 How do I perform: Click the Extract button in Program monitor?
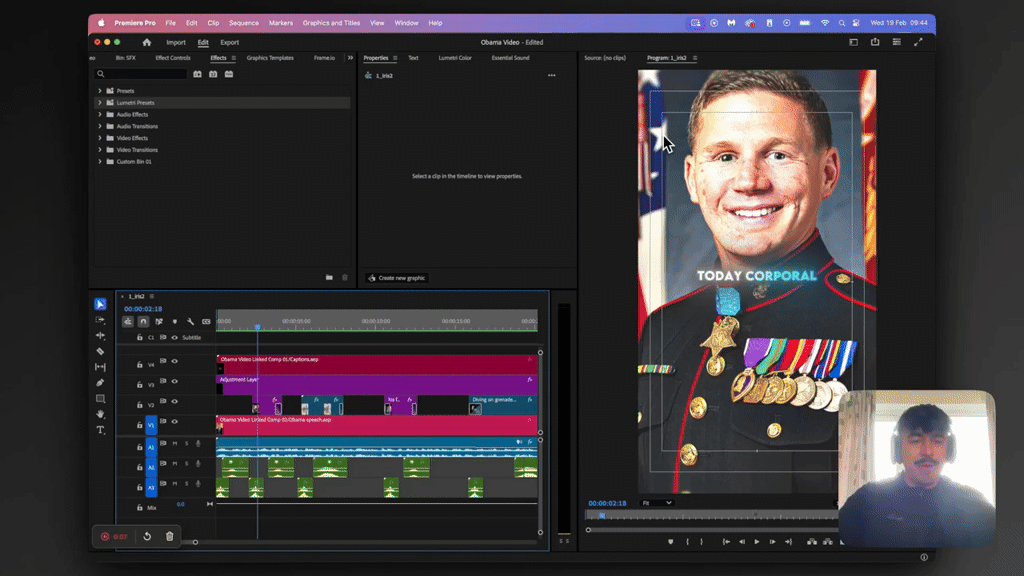tap(827, 541)
